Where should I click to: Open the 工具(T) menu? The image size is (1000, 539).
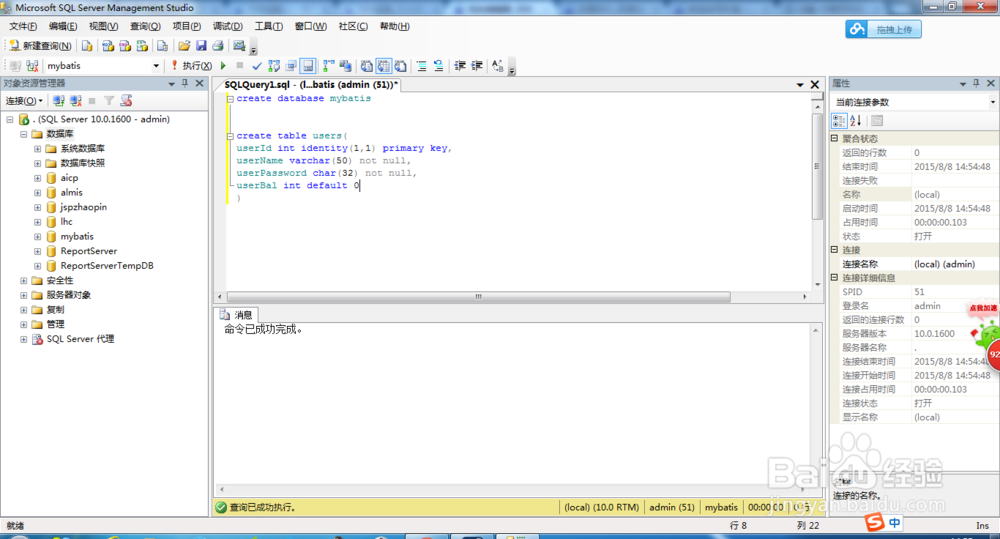268,26
